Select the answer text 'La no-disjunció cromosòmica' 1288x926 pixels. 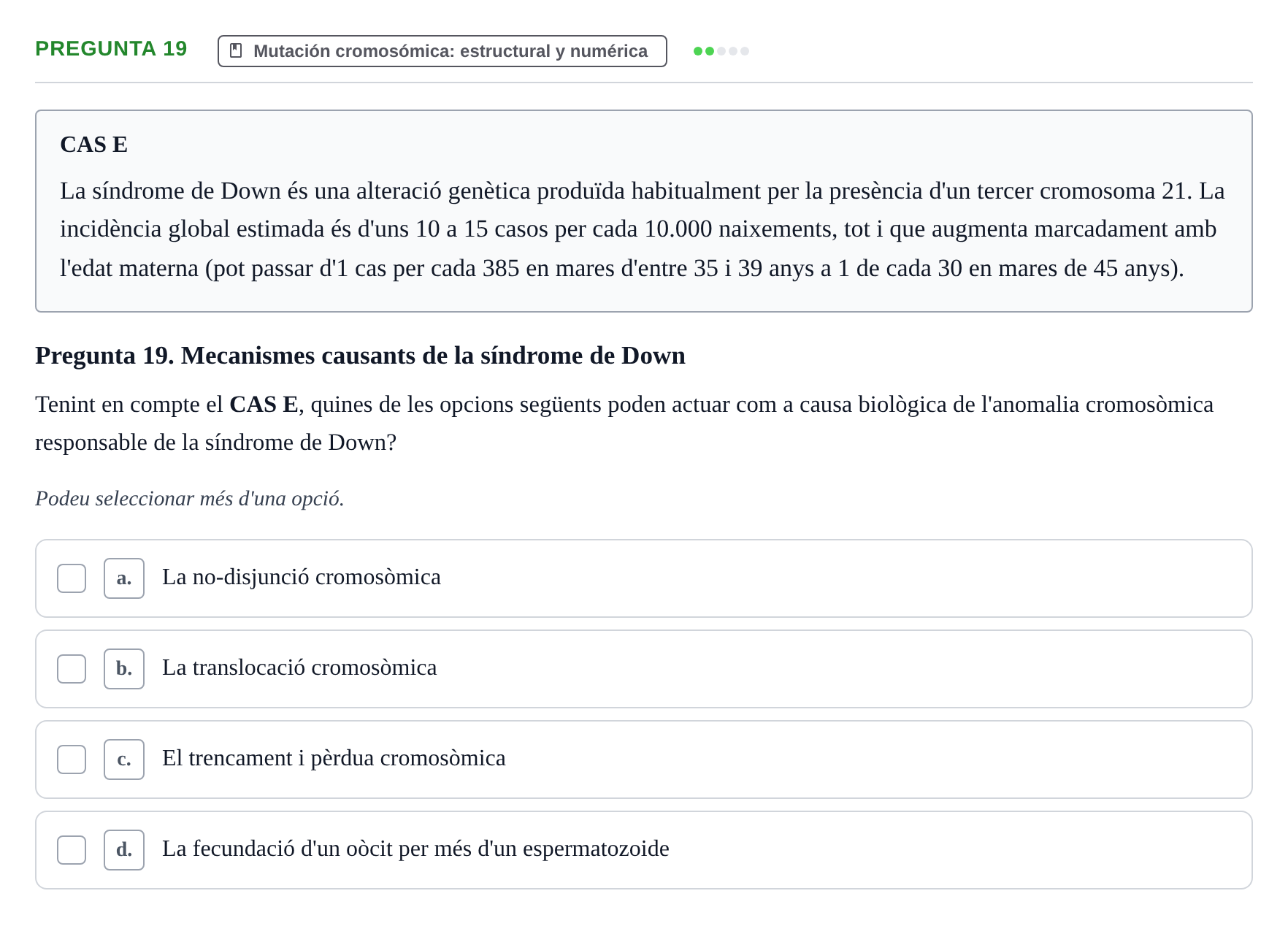point(302,577)
